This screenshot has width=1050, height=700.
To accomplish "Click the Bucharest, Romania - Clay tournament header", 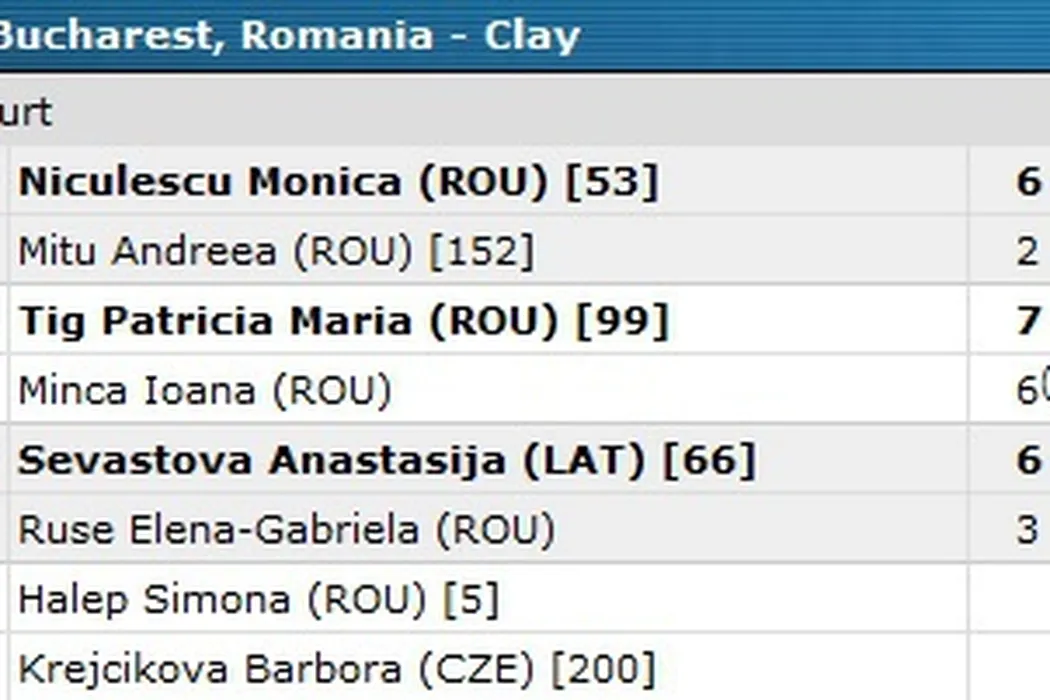I will [x=290, y=36].
